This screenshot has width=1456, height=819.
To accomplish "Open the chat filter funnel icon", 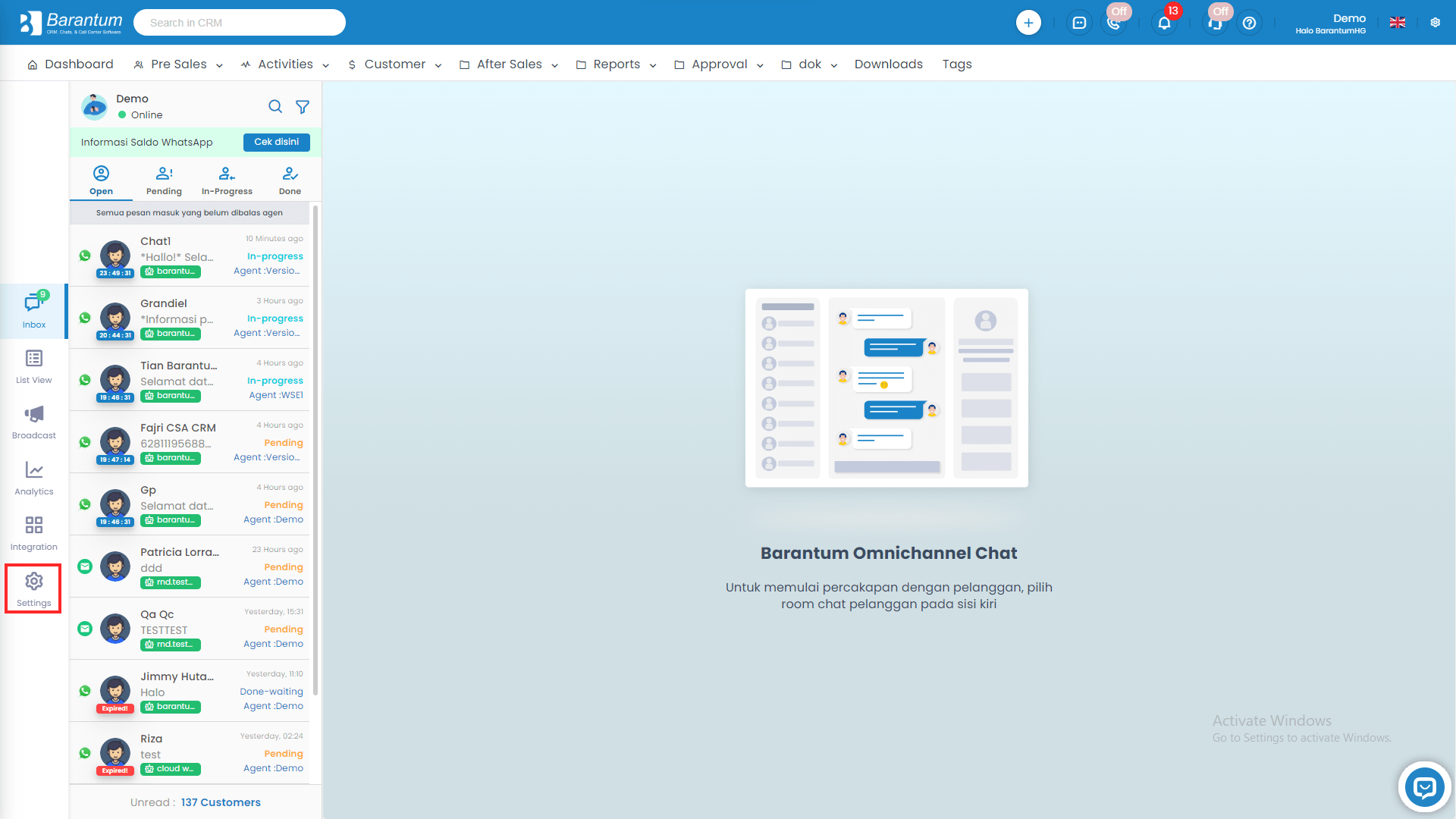I will coord(303,107).
